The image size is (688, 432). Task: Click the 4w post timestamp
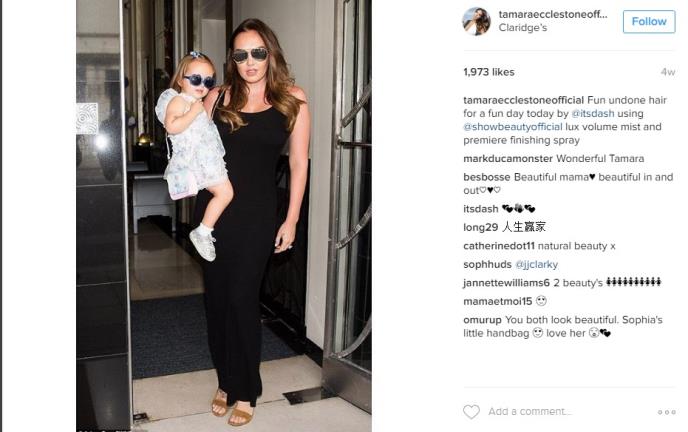[x=668, y=72]
